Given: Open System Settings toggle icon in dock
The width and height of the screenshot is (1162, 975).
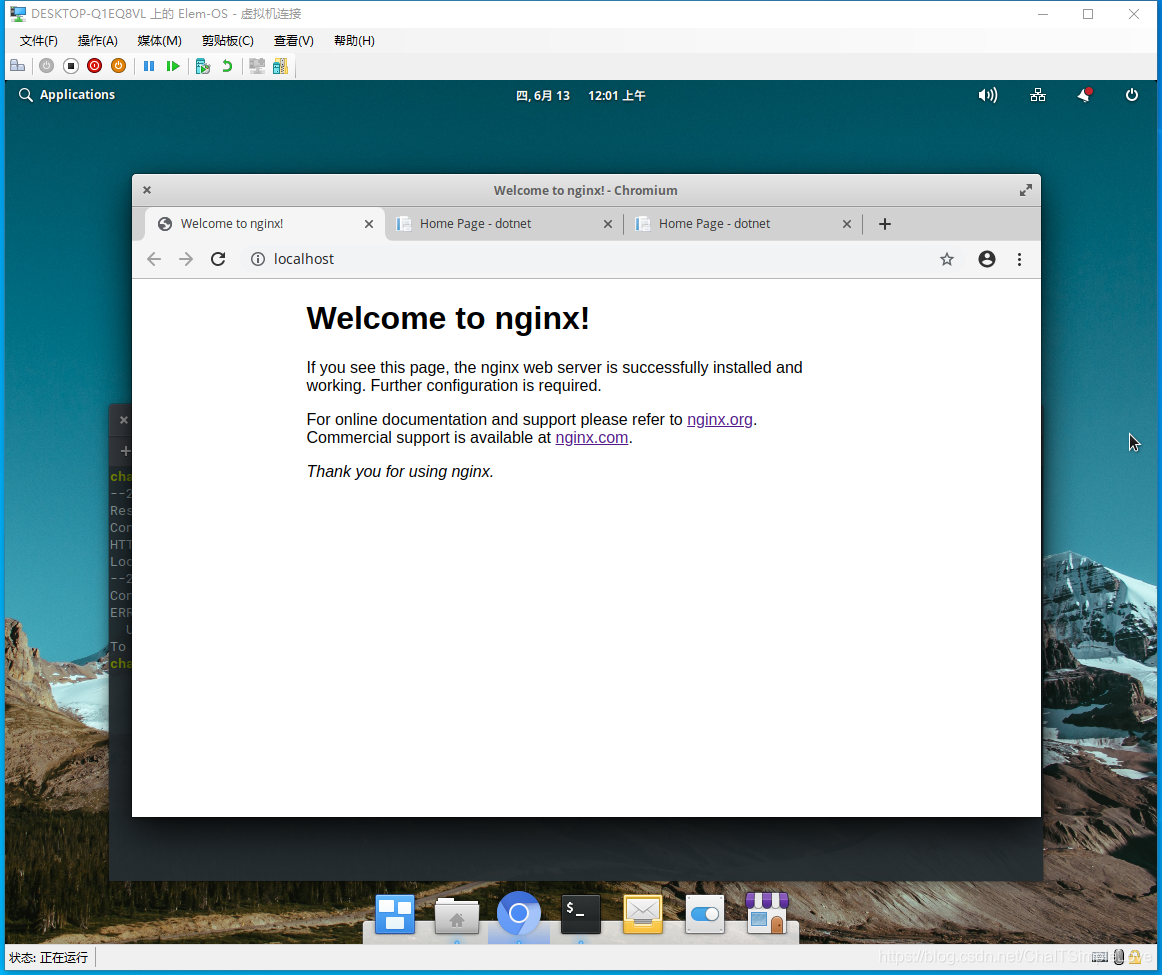Looking at the screenshot, I should [x=705, y=914].
